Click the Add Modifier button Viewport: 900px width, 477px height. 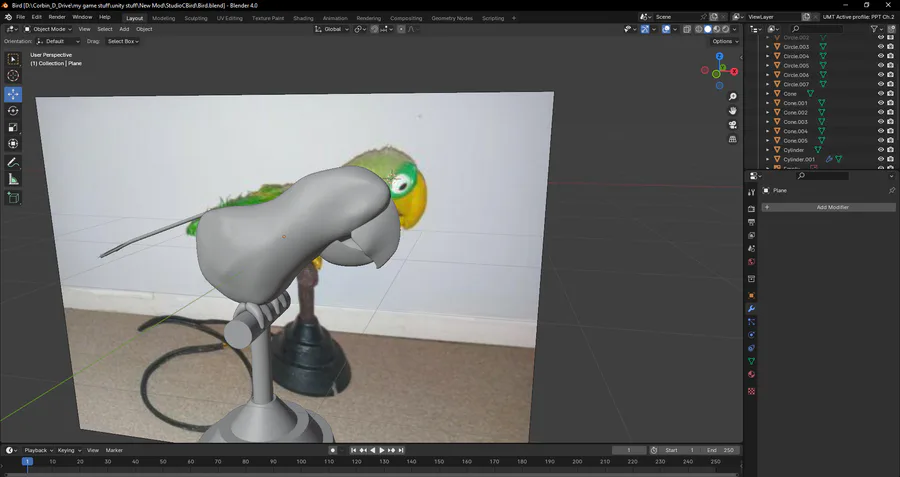point(828,207)
